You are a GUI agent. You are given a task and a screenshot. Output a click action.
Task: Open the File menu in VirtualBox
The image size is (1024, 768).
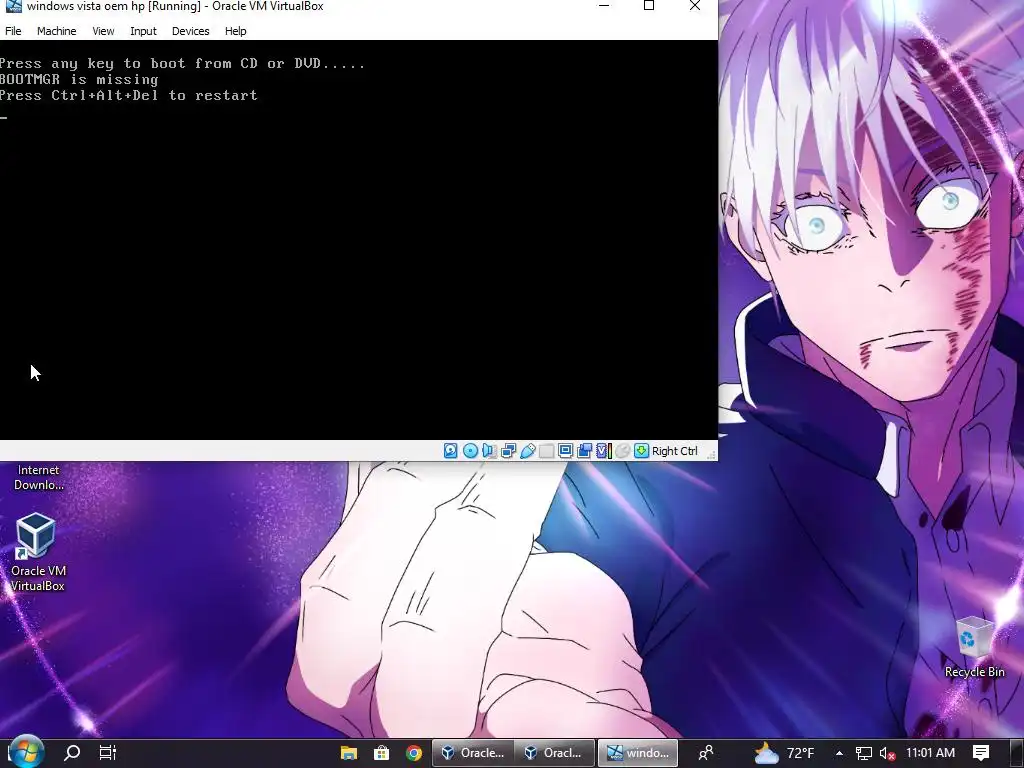(x=13, y=31)
